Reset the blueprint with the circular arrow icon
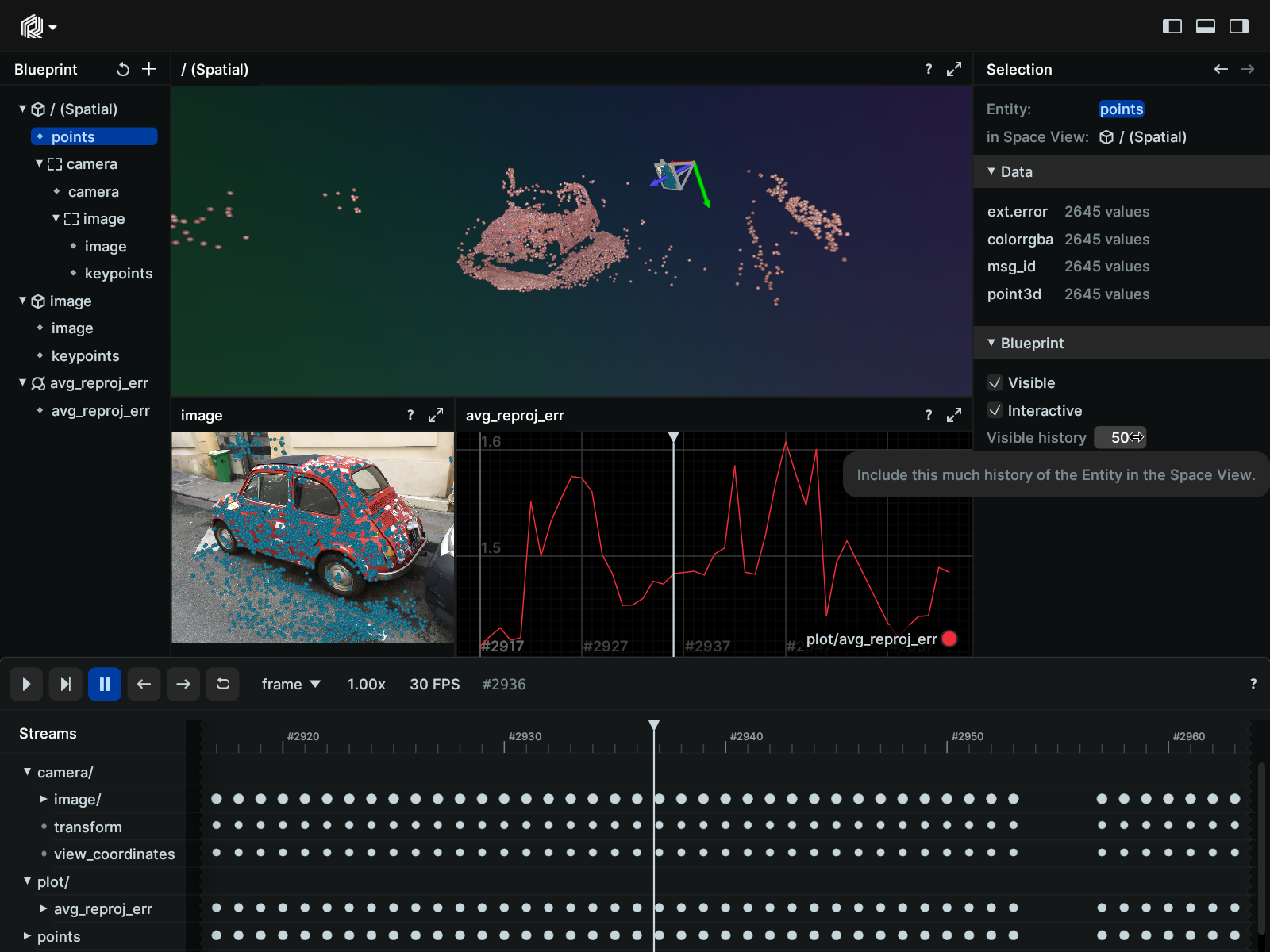 point(123,70)
